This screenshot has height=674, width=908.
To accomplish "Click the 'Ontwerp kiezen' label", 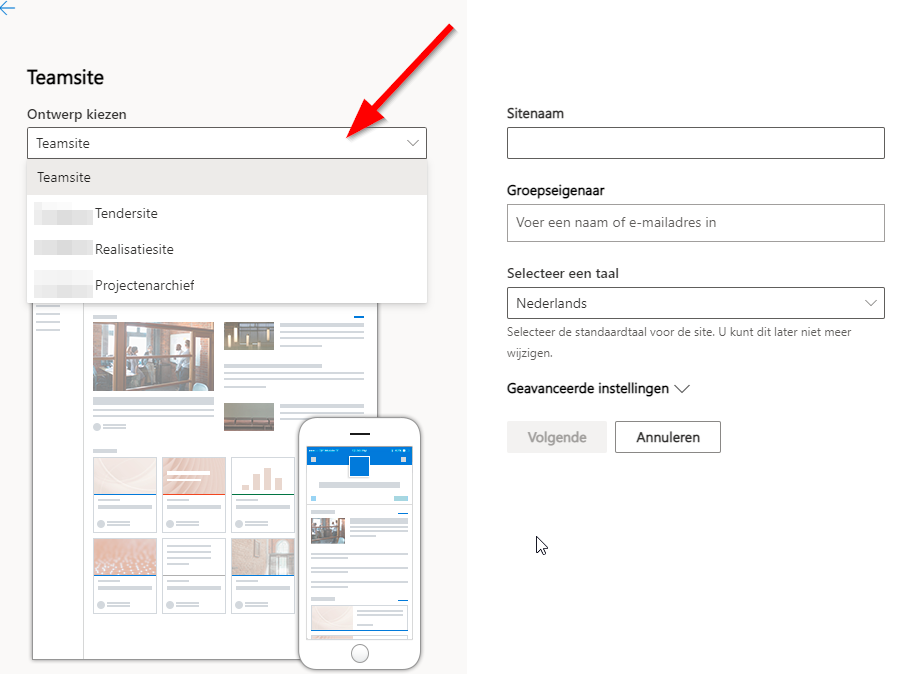I will tap(76, 115).
